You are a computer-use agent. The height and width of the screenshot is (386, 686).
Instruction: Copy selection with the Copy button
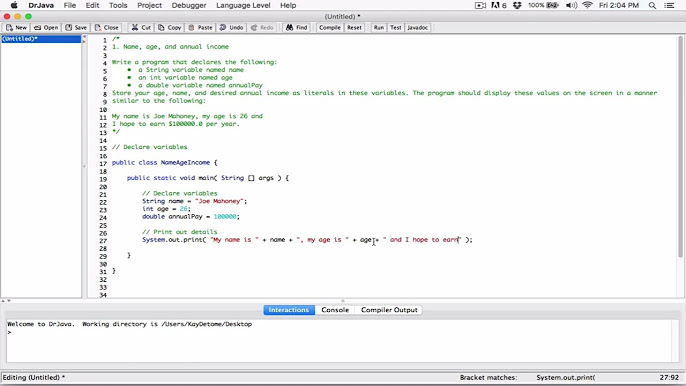169,28
